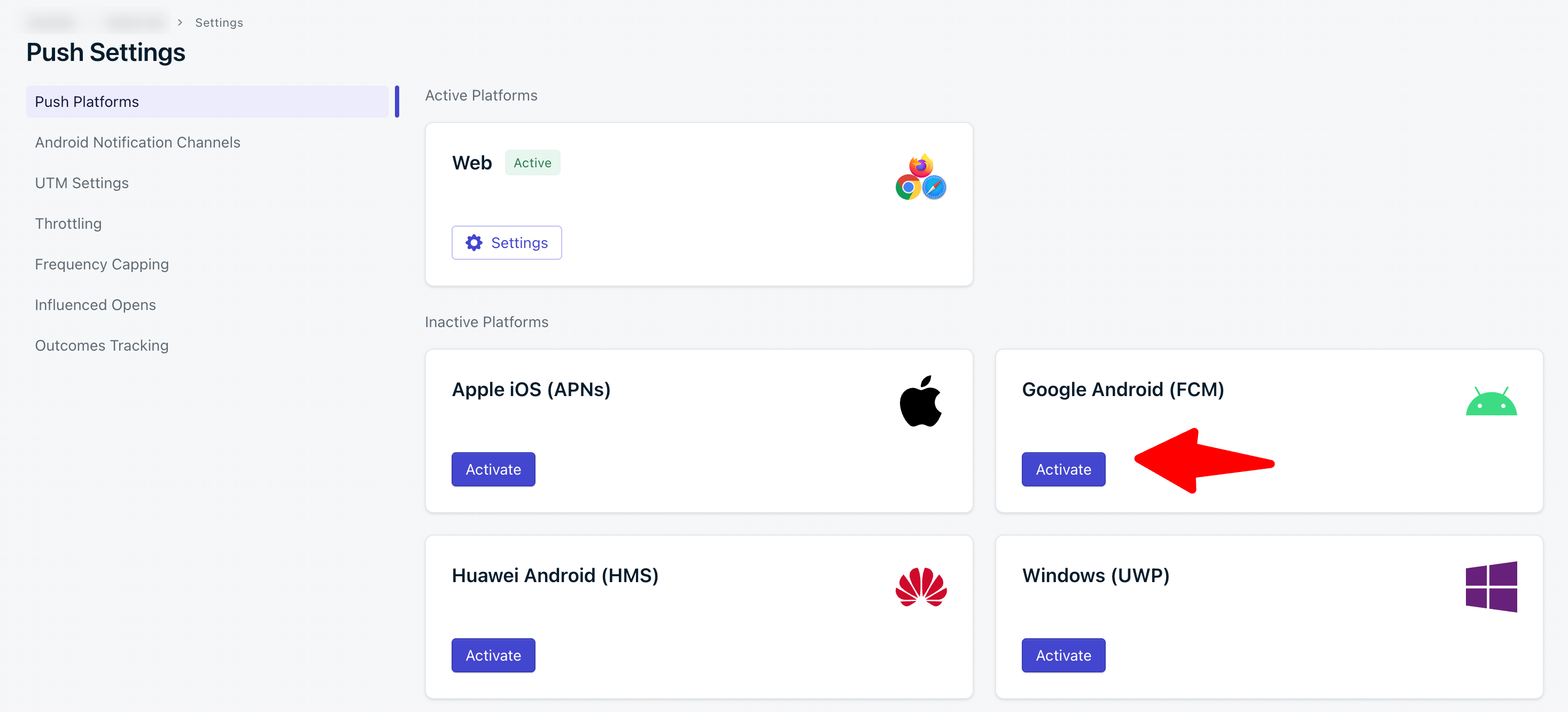Click the gear icon in Web Settings
Viewport: 1568px width, 712px height.
pyautogui.click(x=473, y=243)
